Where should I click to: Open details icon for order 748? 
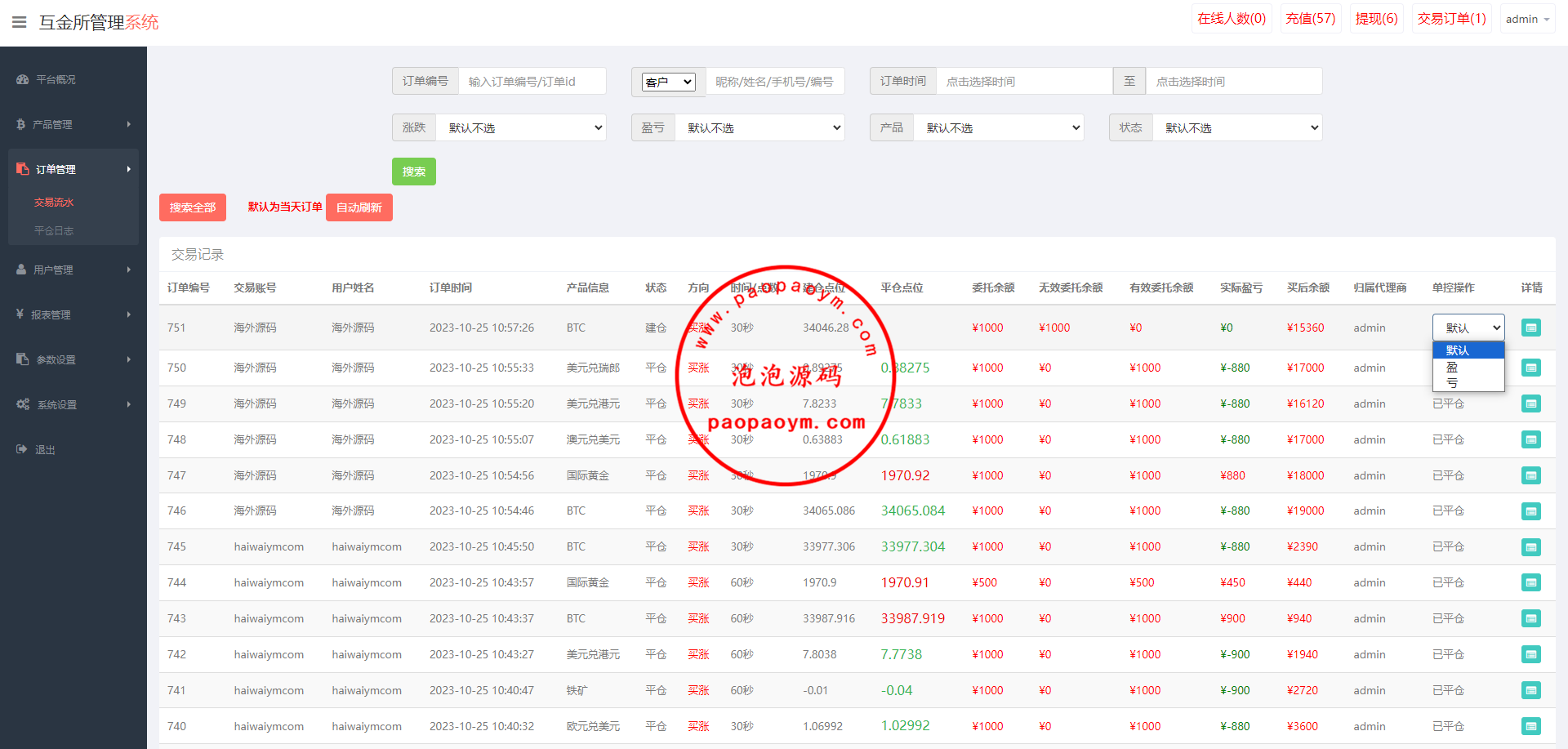click(x=1531, y=439)
